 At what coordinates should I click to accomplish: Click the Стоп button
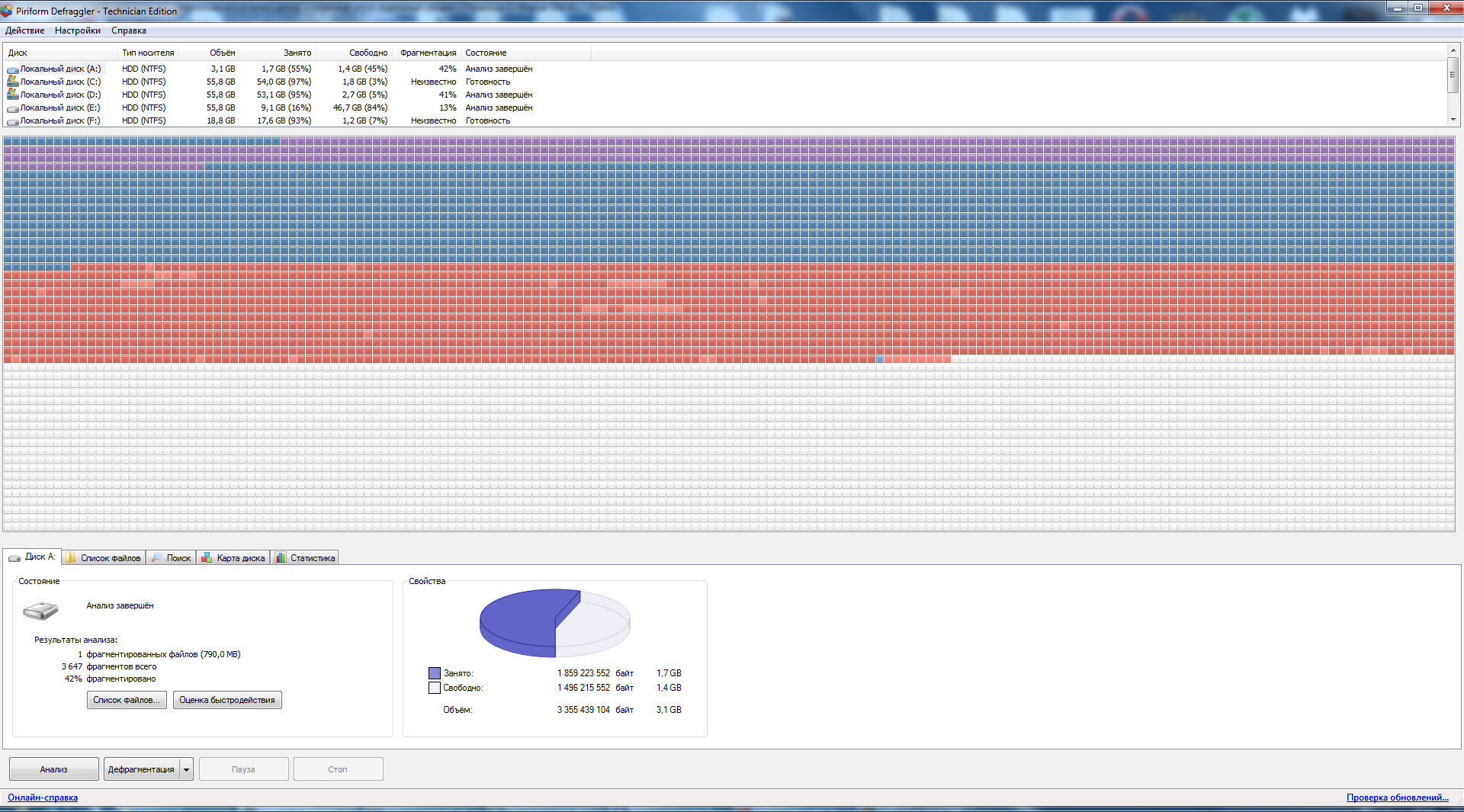[338, 769]
